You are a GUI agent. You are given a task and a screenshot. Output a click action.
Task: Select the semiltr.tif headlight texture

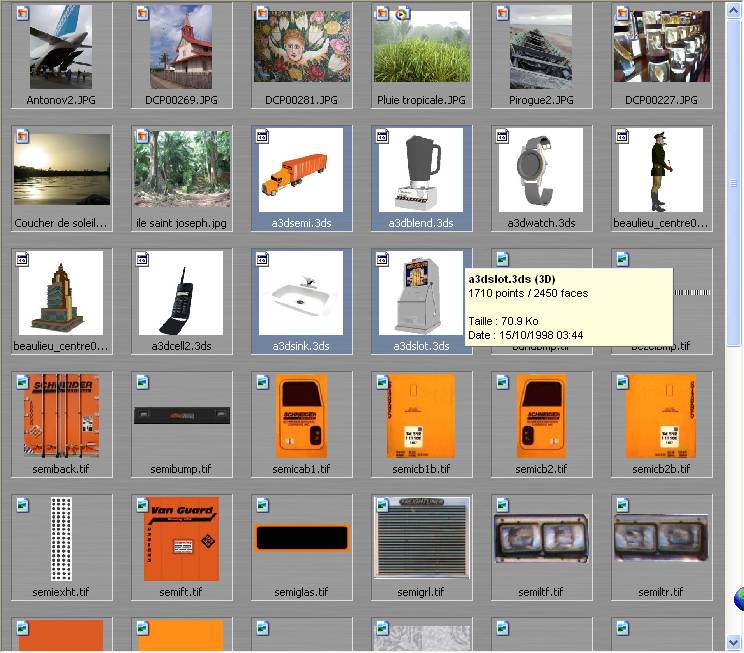661,538
